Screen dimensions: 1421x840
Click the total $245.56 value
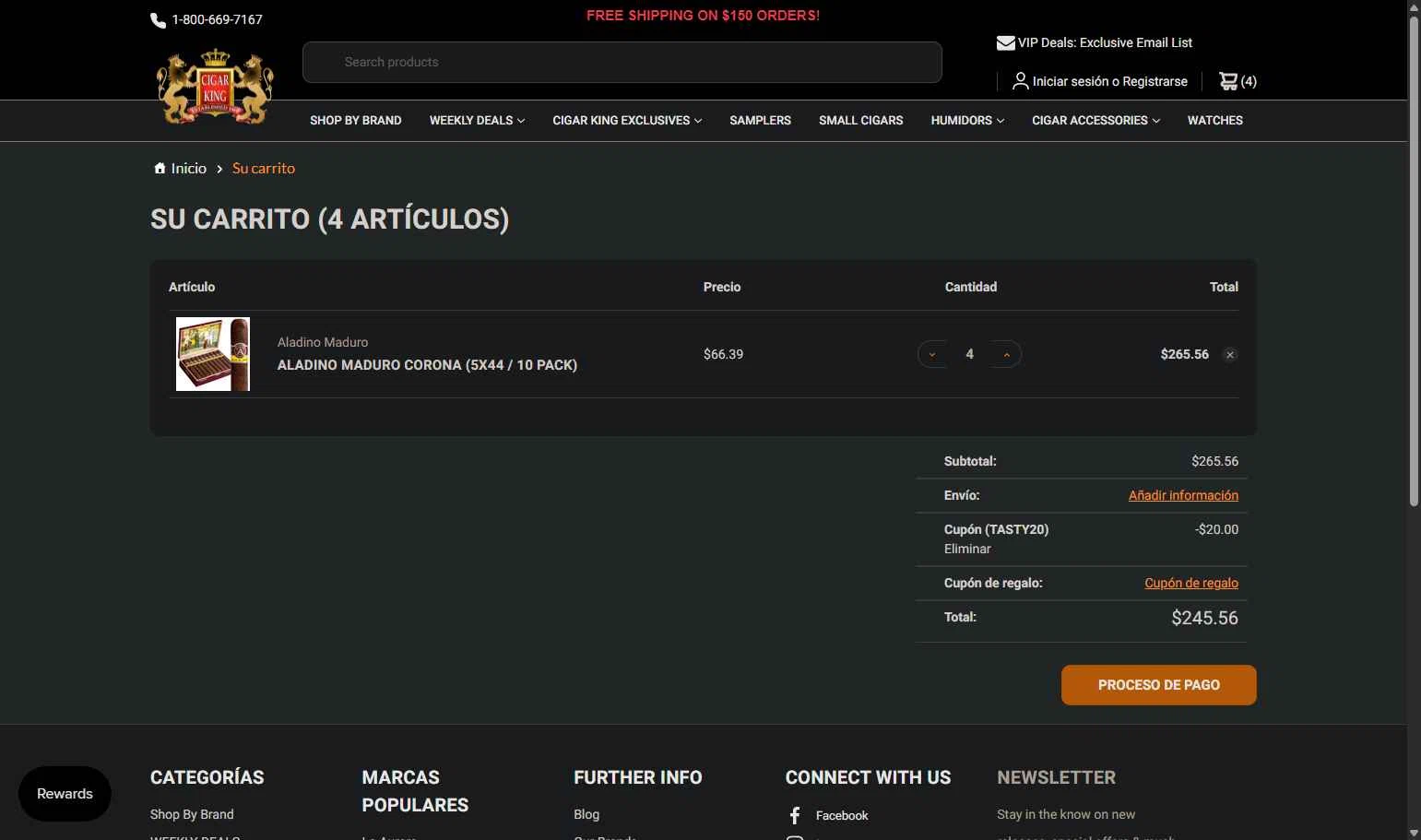[1204, 618]
